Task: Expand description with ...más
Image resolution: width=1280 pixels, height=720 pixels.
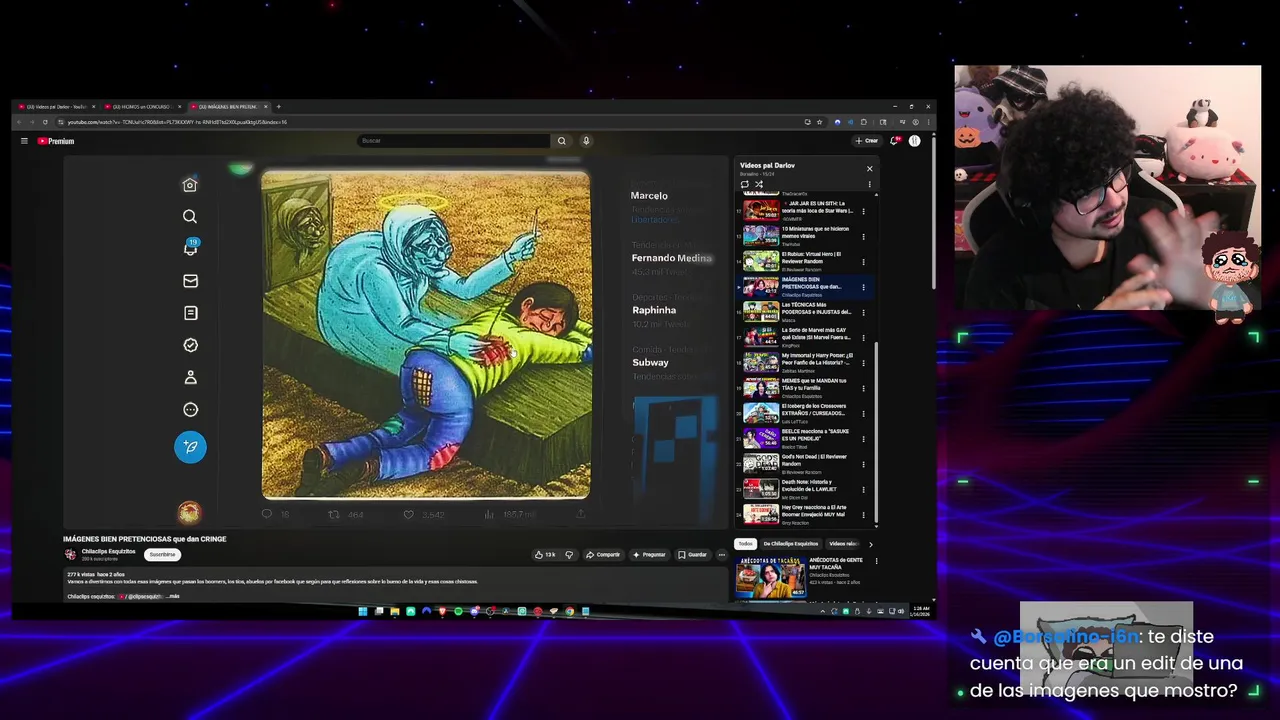Action: click(172, 596)
